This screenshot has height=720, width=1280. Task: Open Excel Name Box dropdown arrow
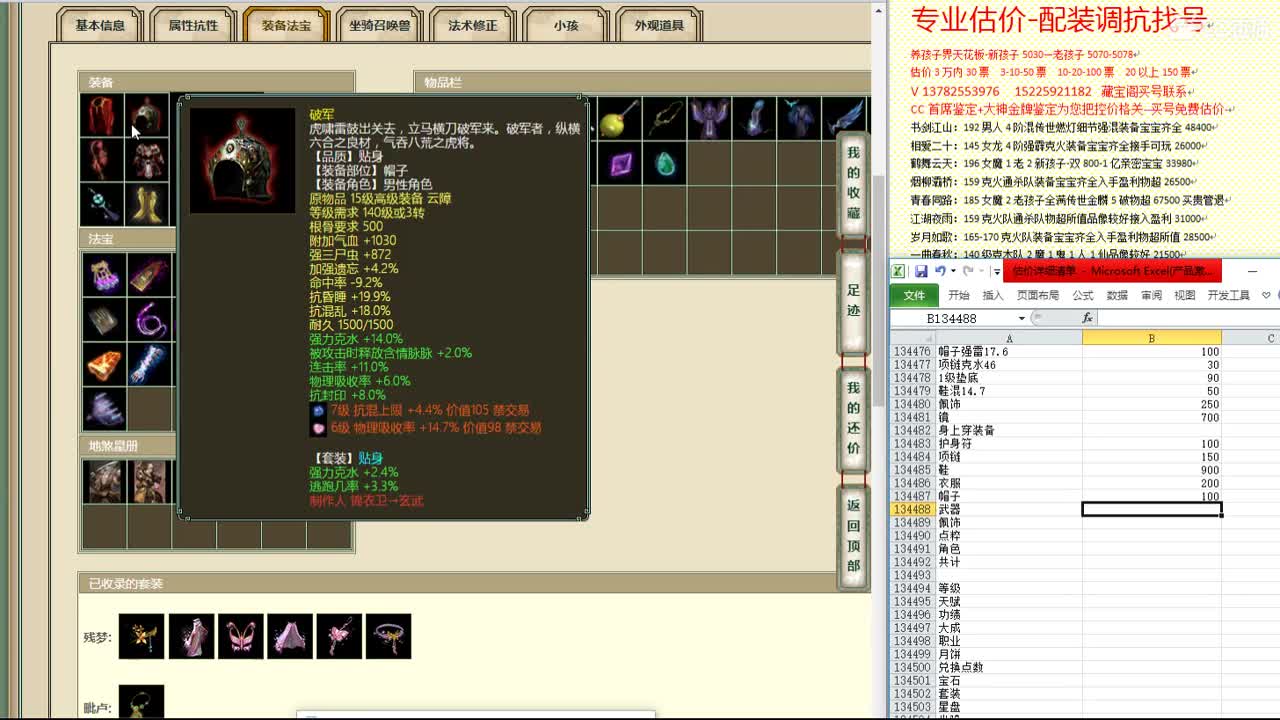[x=1022, y=318]
